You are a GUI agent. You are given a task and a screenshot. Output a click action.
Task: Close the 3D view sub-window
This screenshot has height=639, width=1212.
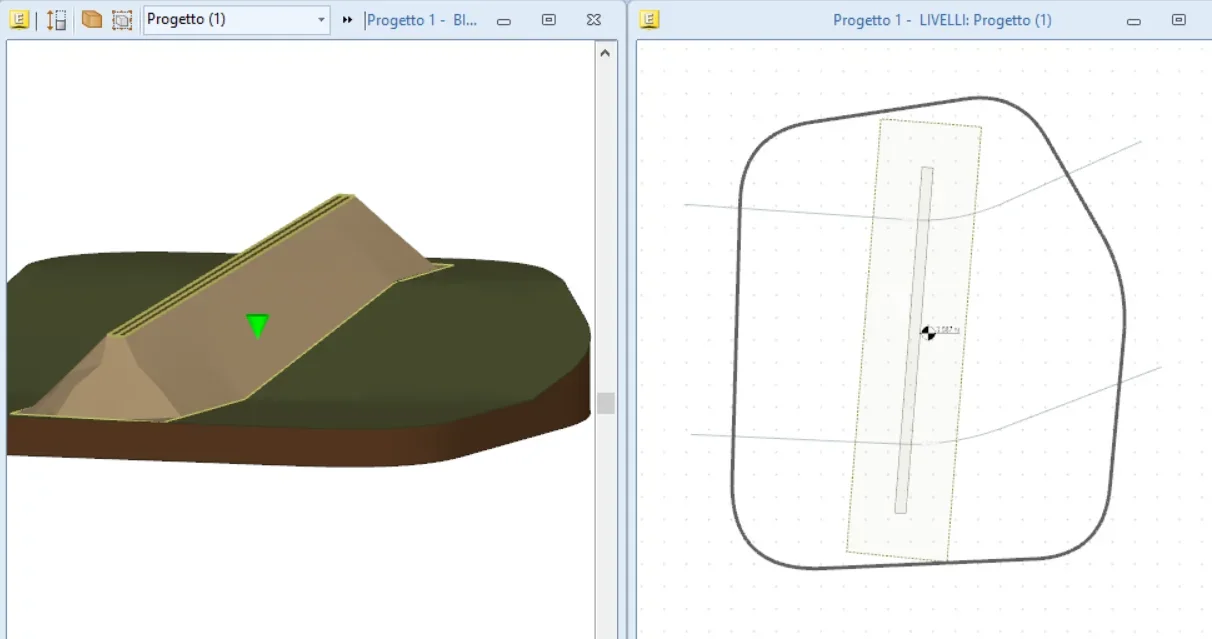point(593,20)
